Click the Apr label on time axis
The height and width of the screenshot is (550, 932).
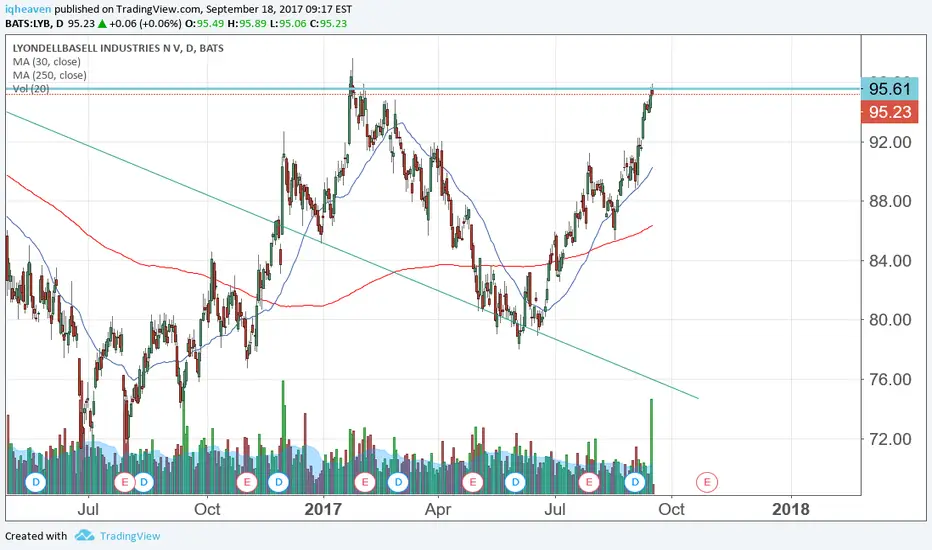point(438,510)
